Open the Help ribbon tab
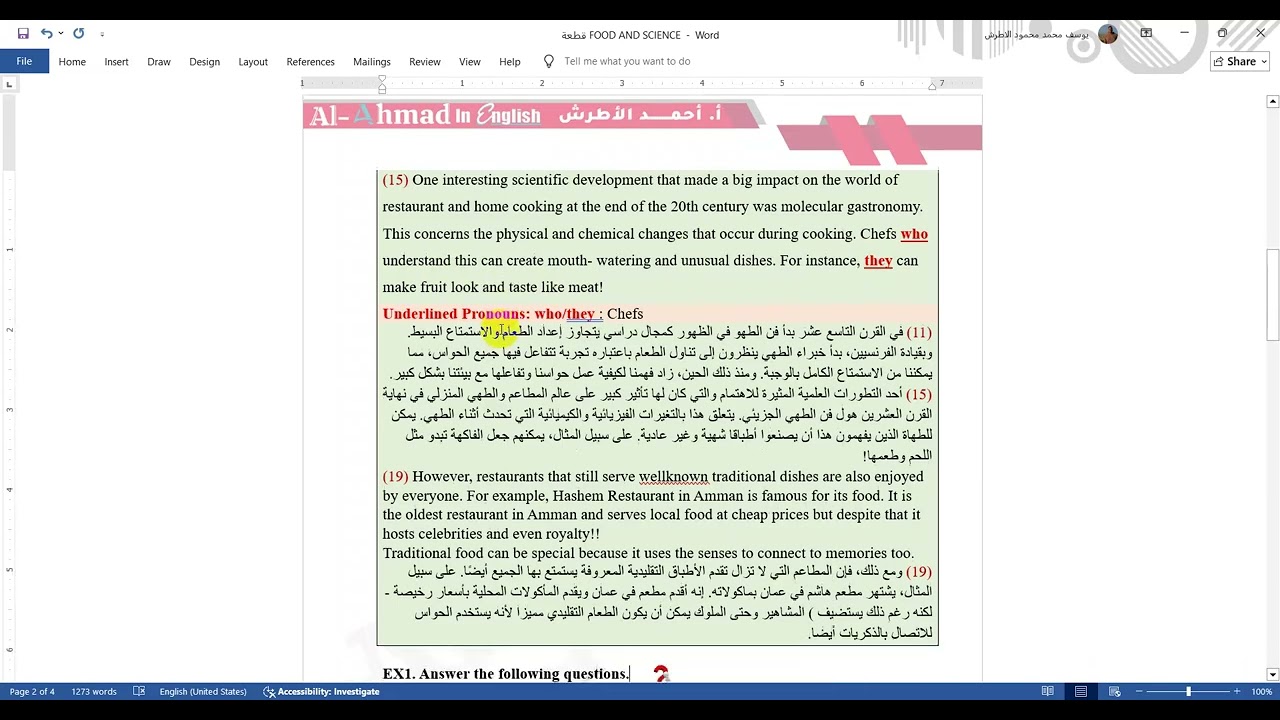This screenshot has height=720, width=1280. coord(510,61)
